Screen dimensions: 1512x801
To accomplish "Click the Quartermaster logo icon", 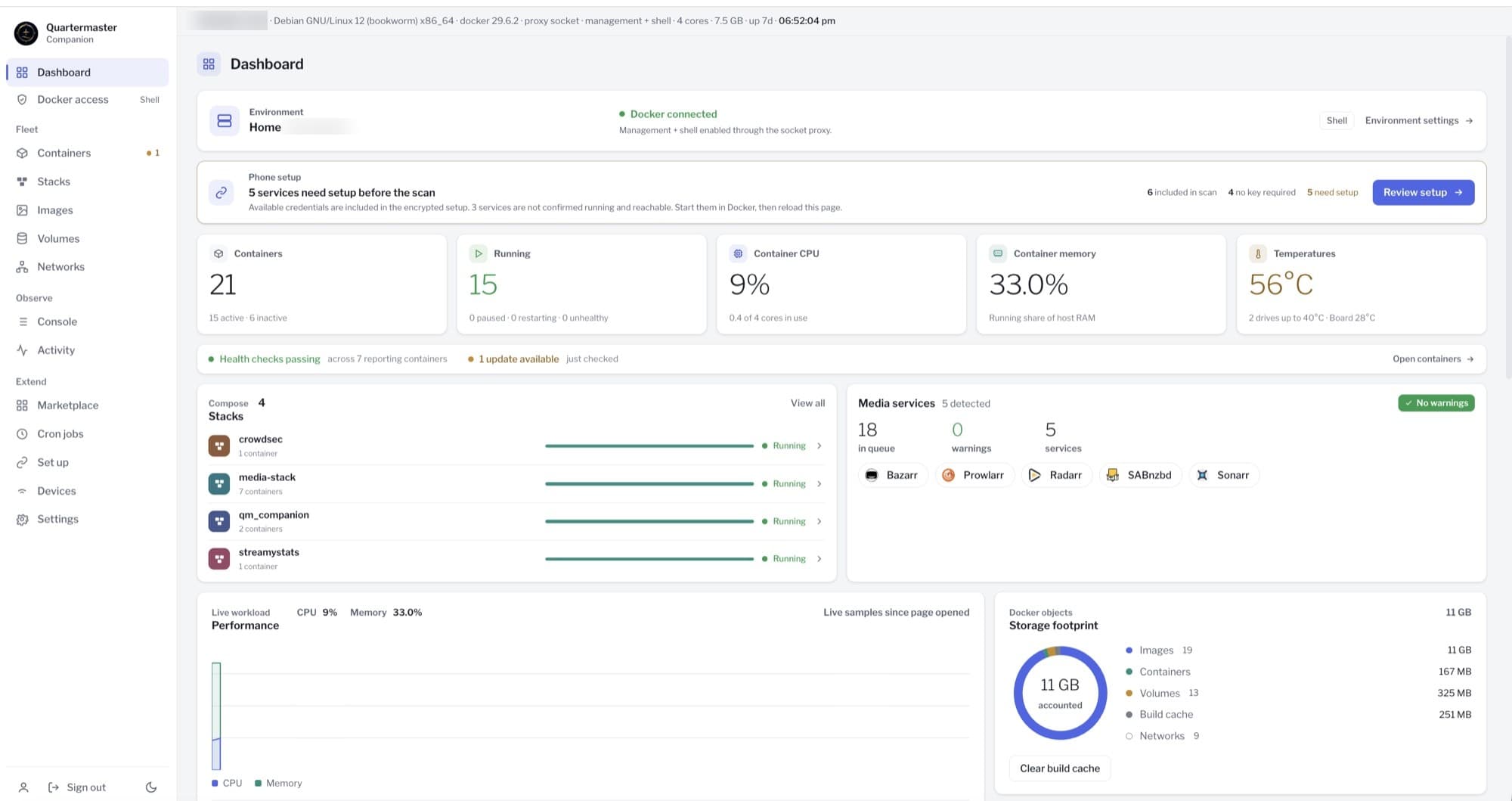I will (26, 33).
